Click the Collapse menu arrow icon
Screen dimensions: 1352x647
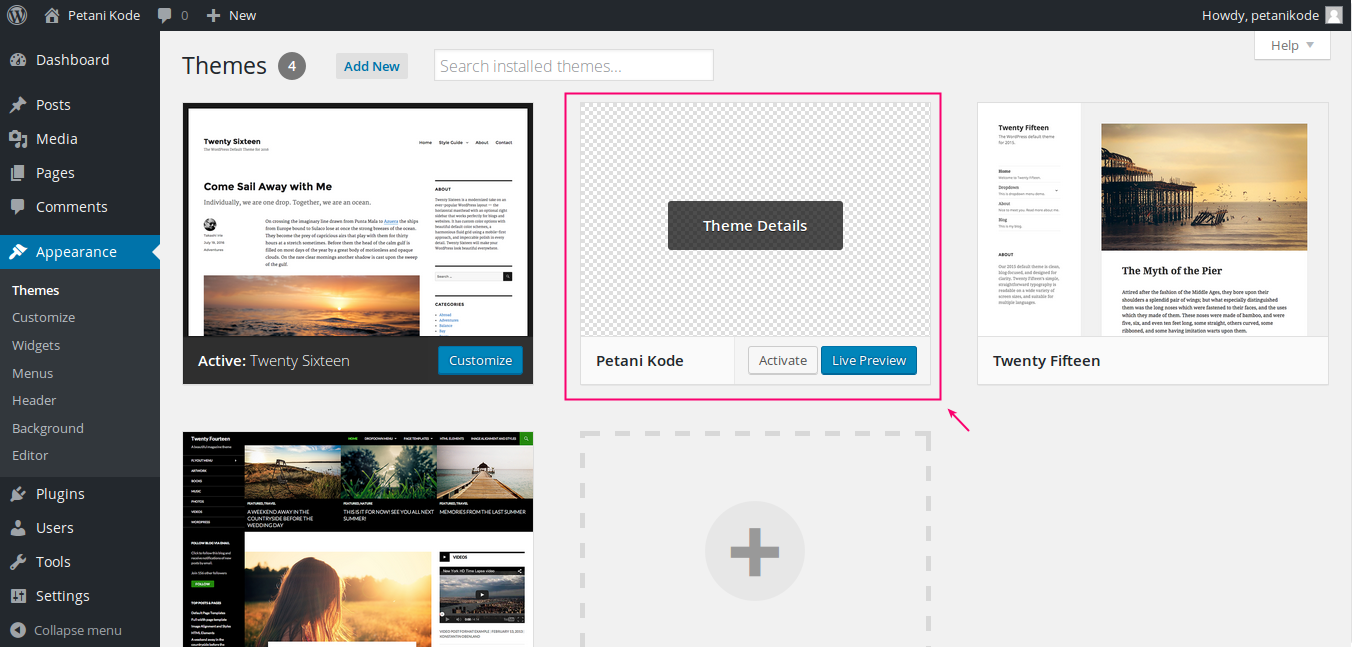[x=18, y=630]
